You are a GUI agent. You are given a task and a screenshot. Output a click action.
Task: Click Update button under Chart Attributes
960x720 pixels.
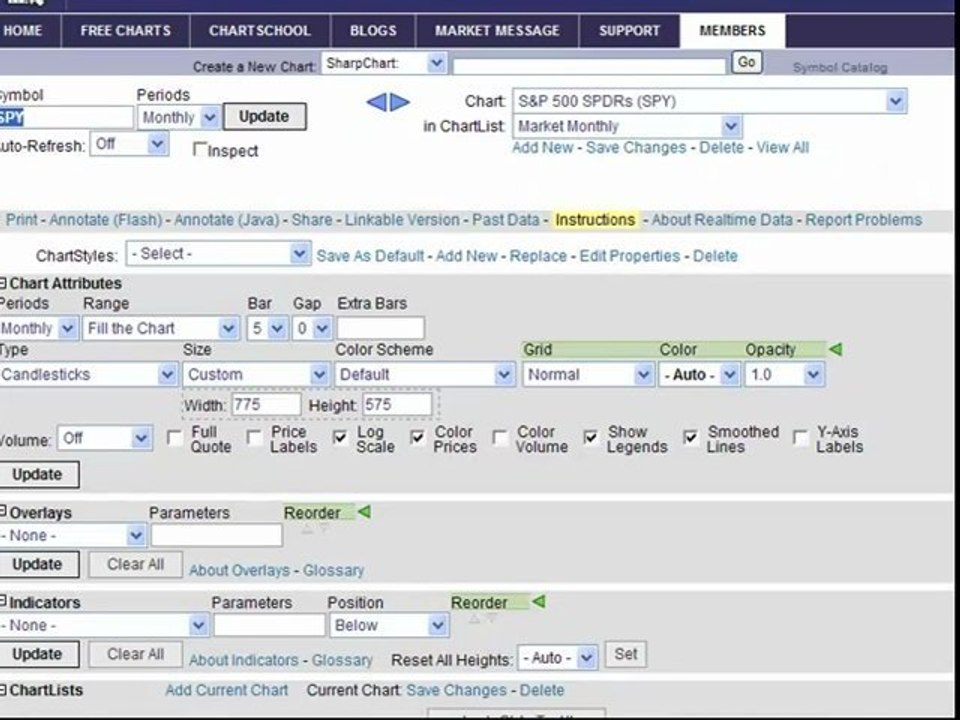pos(38,474)
